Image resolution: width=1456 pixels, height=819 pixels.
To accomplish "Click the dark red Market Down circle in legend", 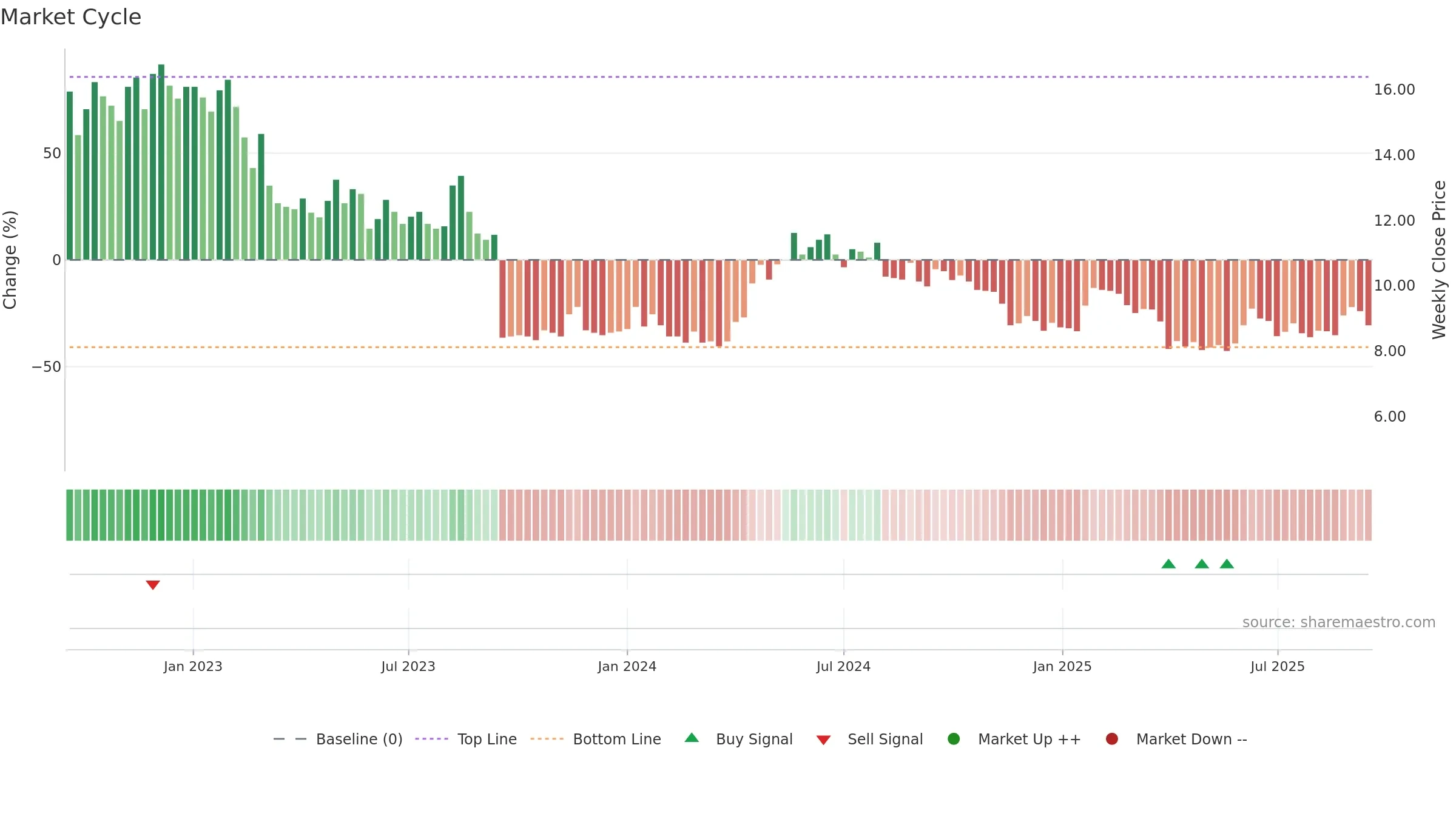I will point(1112,739).
